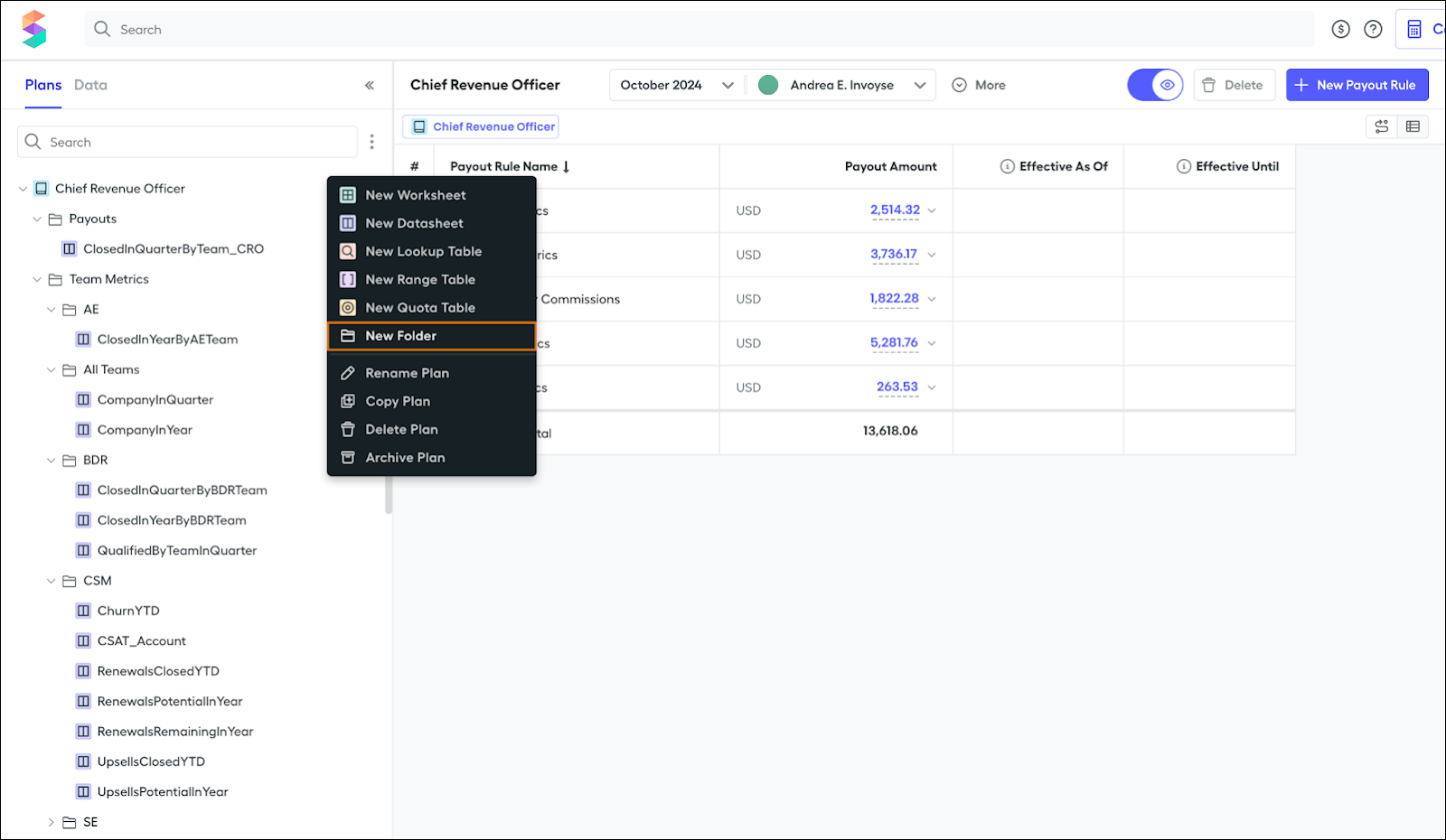The height and width of the screenshot is (840, 1446).
Task: Choose New Lookup Table menu item
Action: tap(432, 251)
